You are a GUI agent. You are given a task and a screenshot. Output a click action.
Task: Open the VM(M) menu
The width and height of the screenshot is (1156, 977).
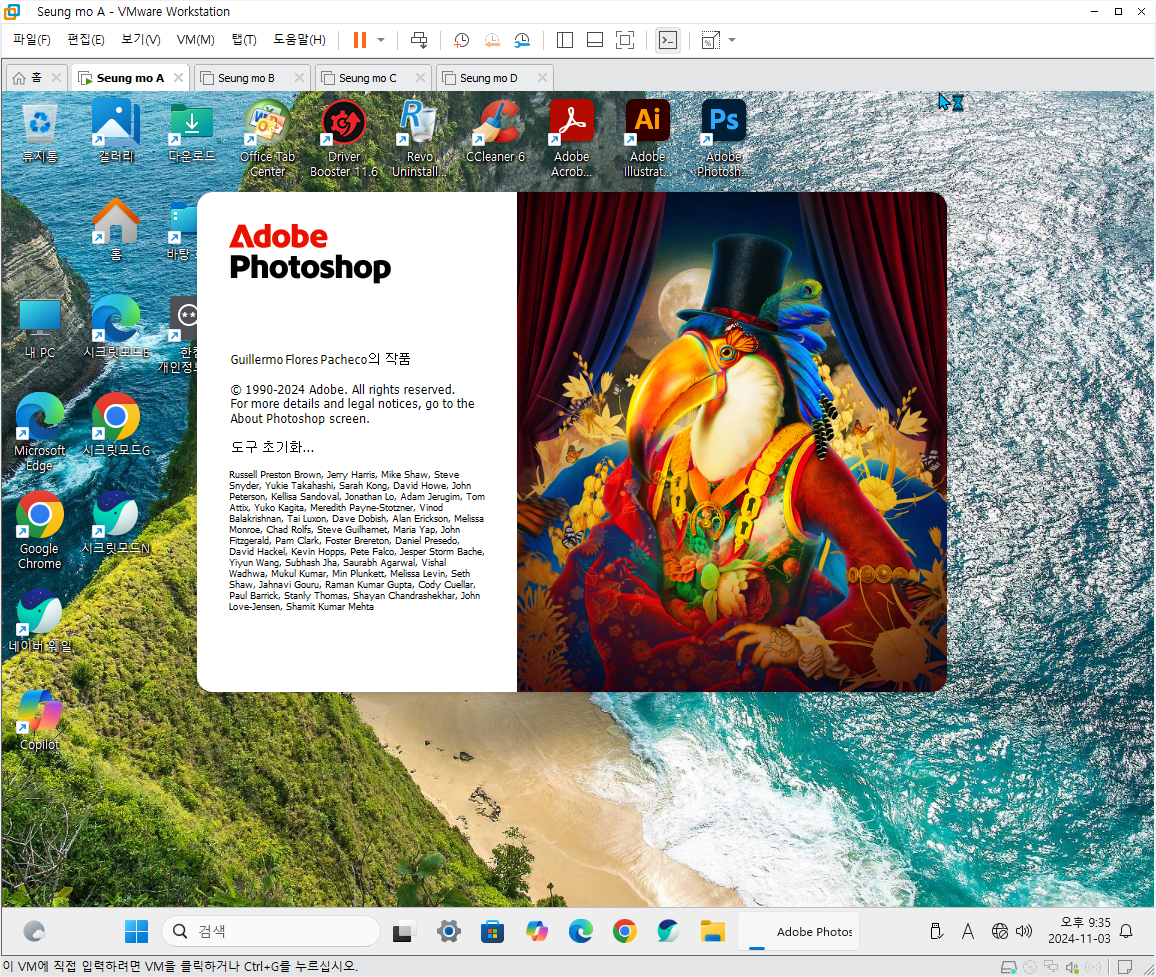(195, 40)
